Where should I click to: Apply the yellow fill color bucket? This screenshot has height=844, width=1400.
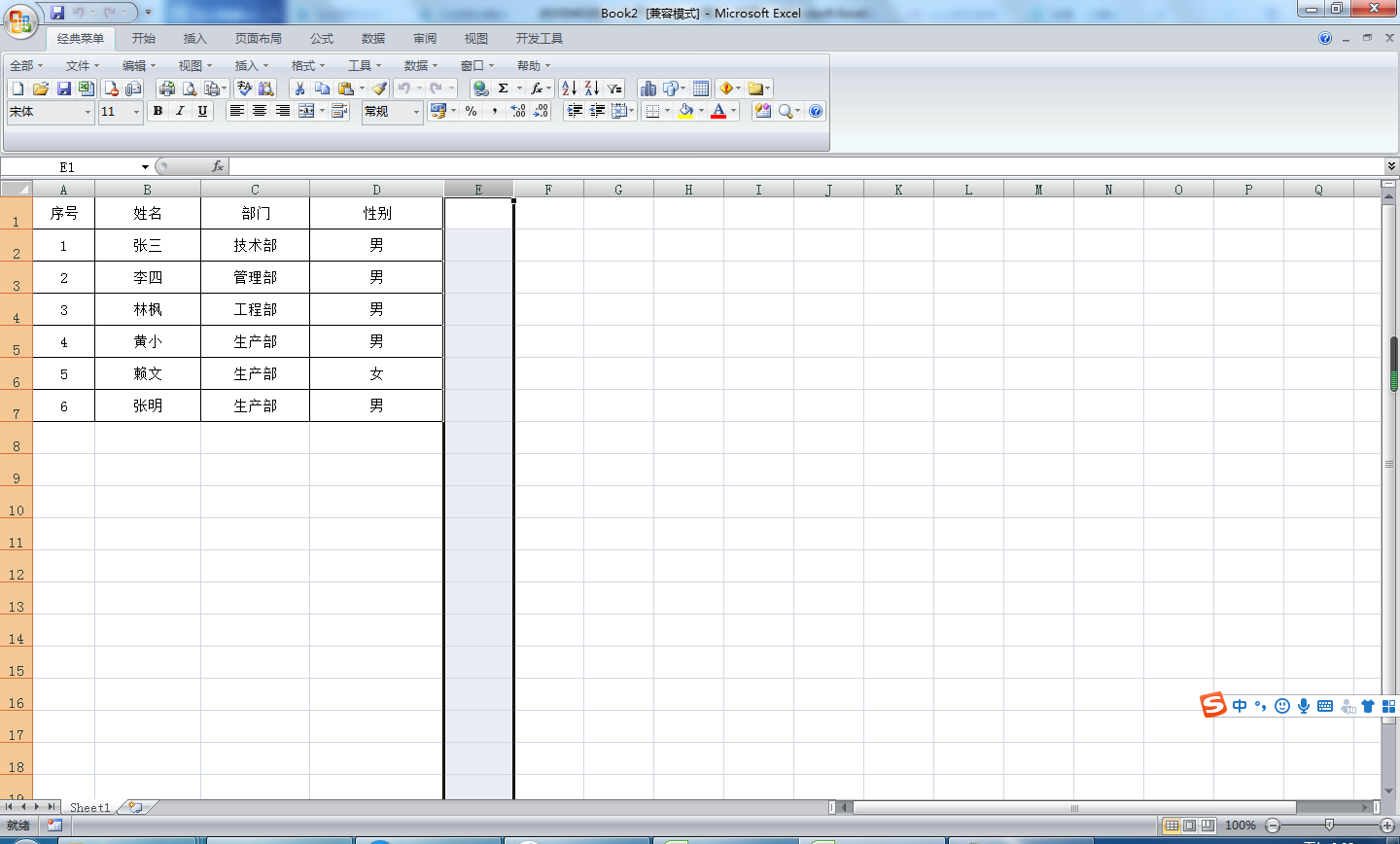click(x=686, y=112)
